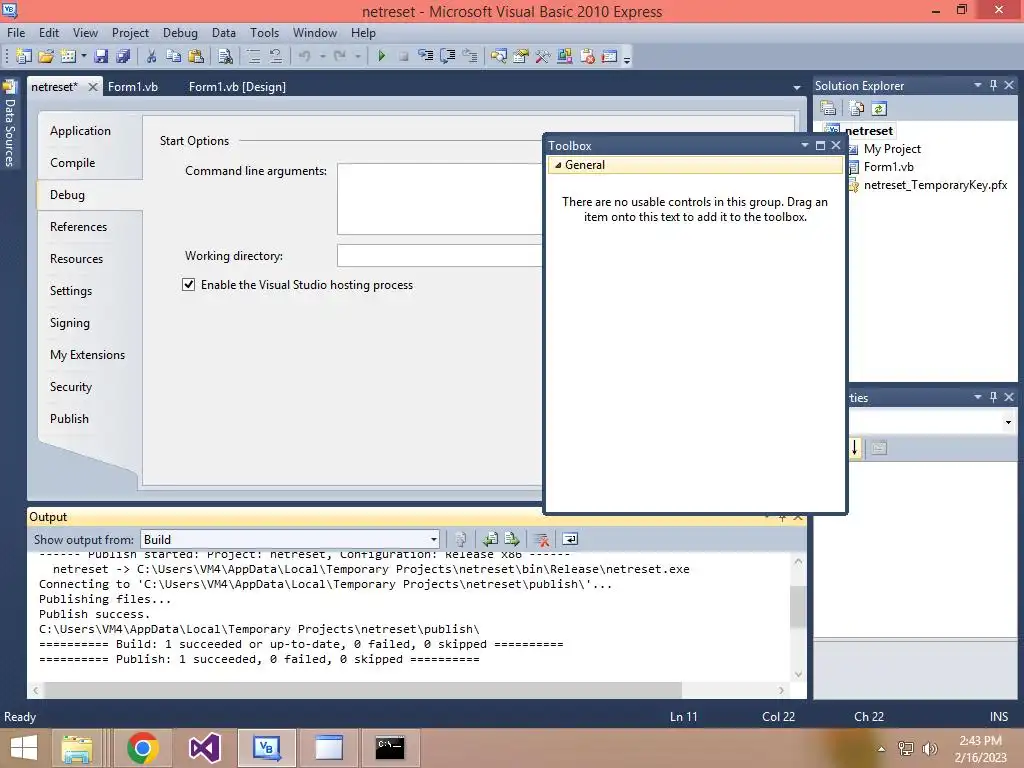Toggle Word Wrap in the Output toolbar

[570, 539]
